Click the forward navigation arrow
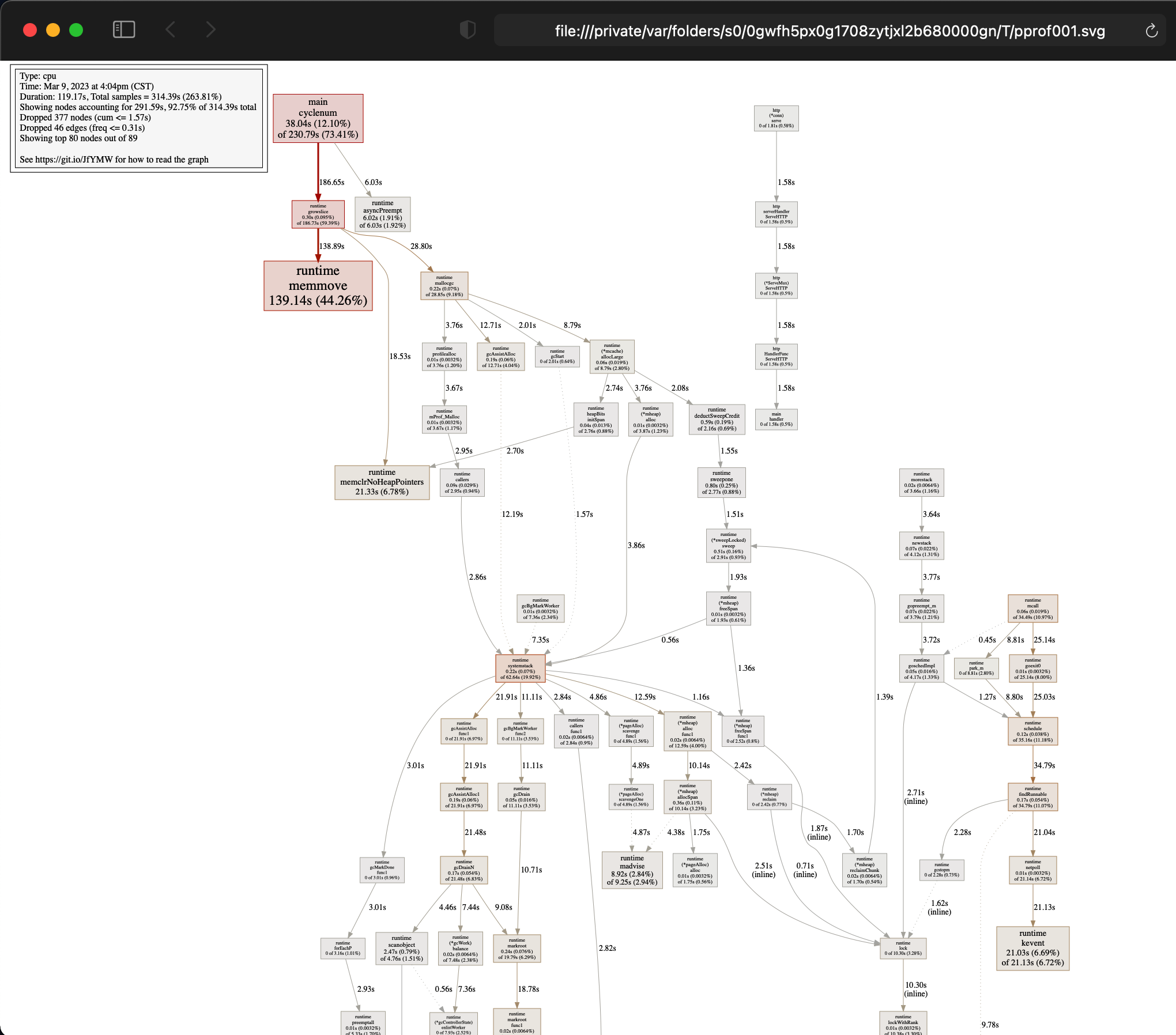Screen dimensions: 1176x1035 tap(210, 29)
